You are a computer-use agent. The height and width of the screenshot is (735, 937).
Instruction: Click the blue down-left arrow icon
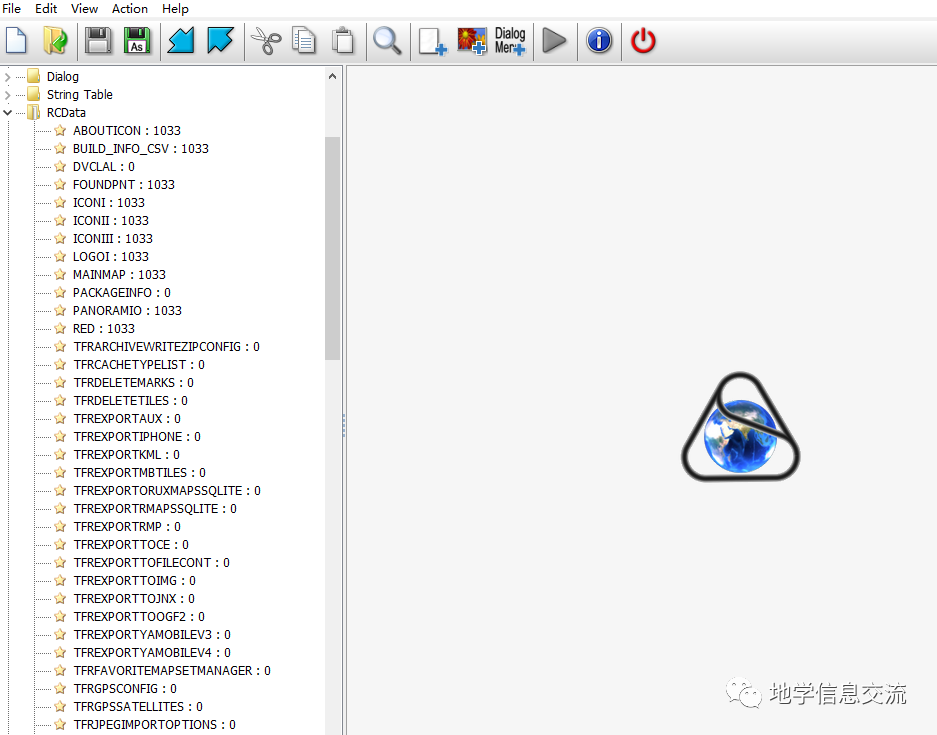point(181,41)
